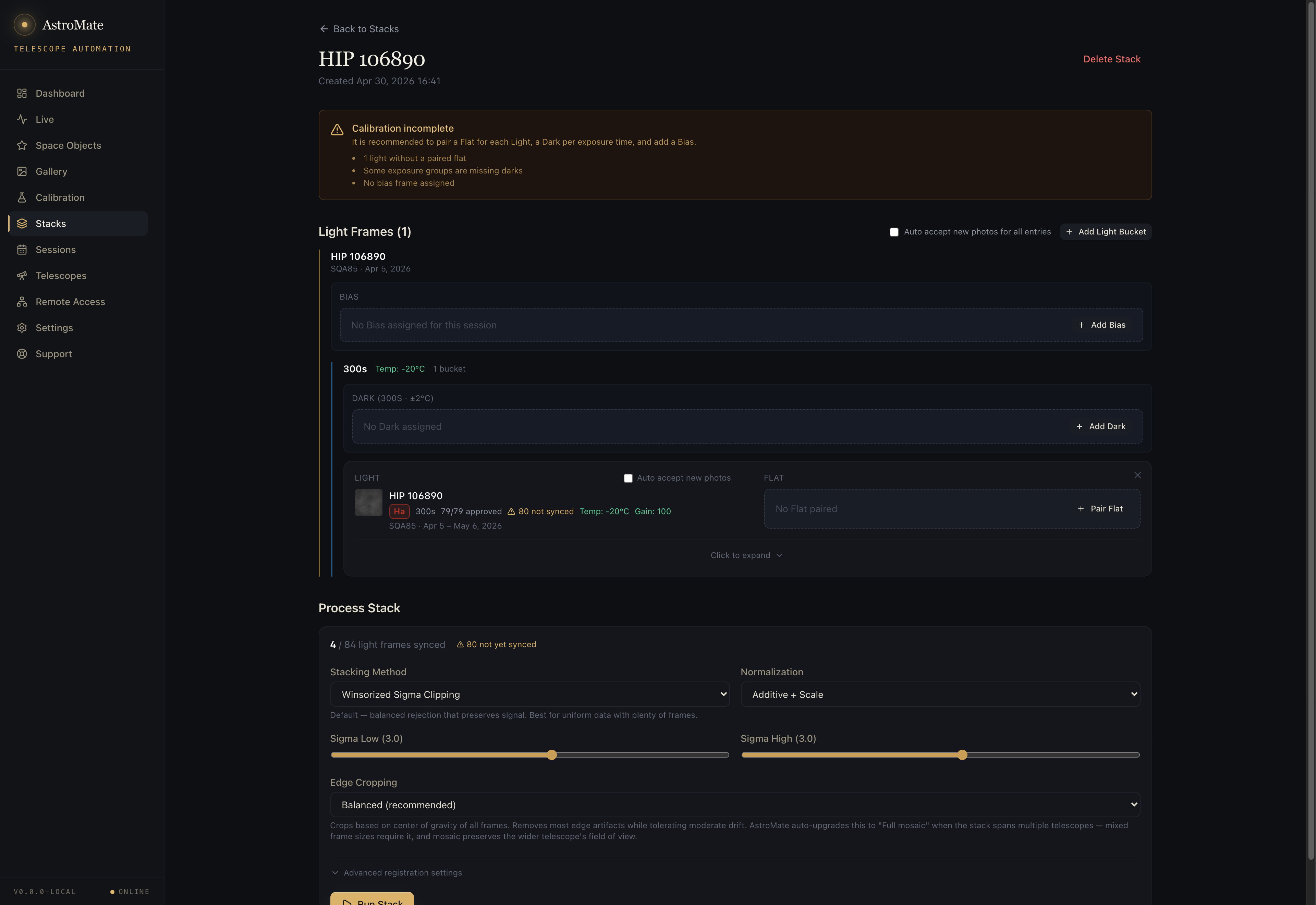Viewport: 1316px width, 905px height.
Task: Open the Stacking Method dropdown
Action: point(529,694)
